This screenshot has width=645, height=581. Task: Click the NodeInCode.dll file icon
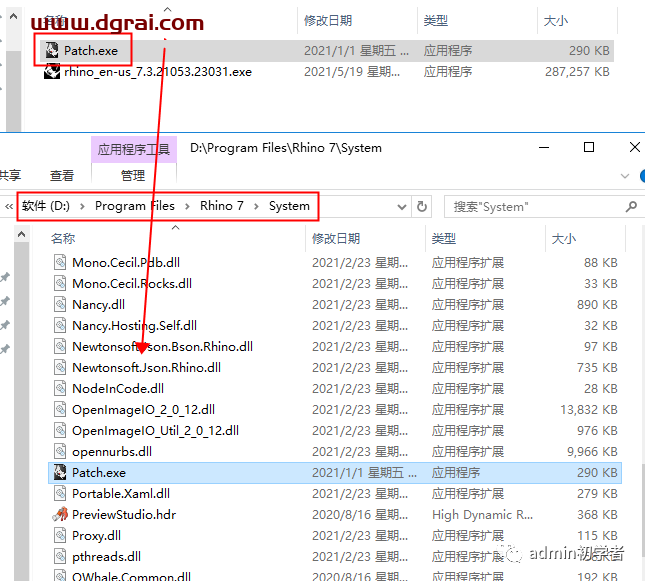tap(60, 388)
